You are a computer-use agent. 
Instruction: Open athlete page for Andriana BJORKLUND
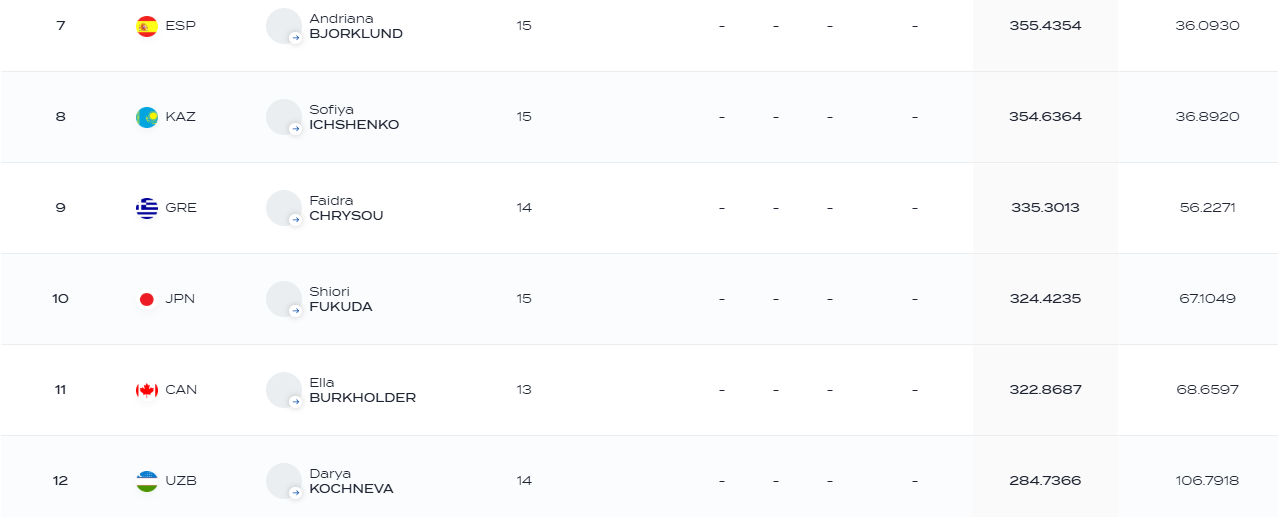(x=356, y=26)
